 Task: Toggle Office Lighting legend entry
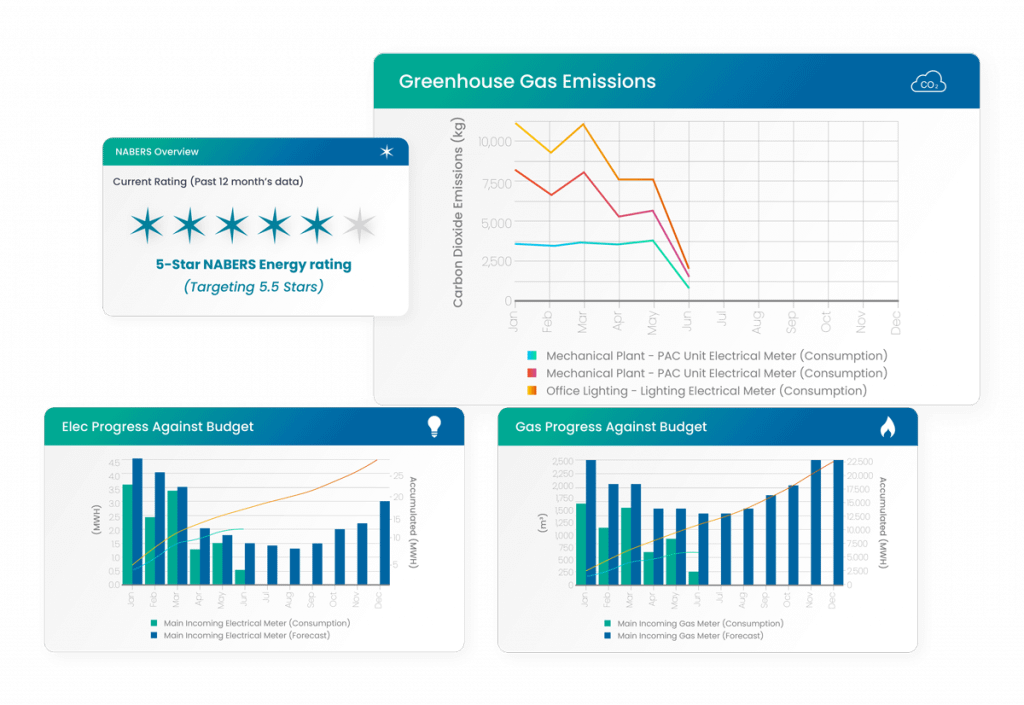[697, 390]
